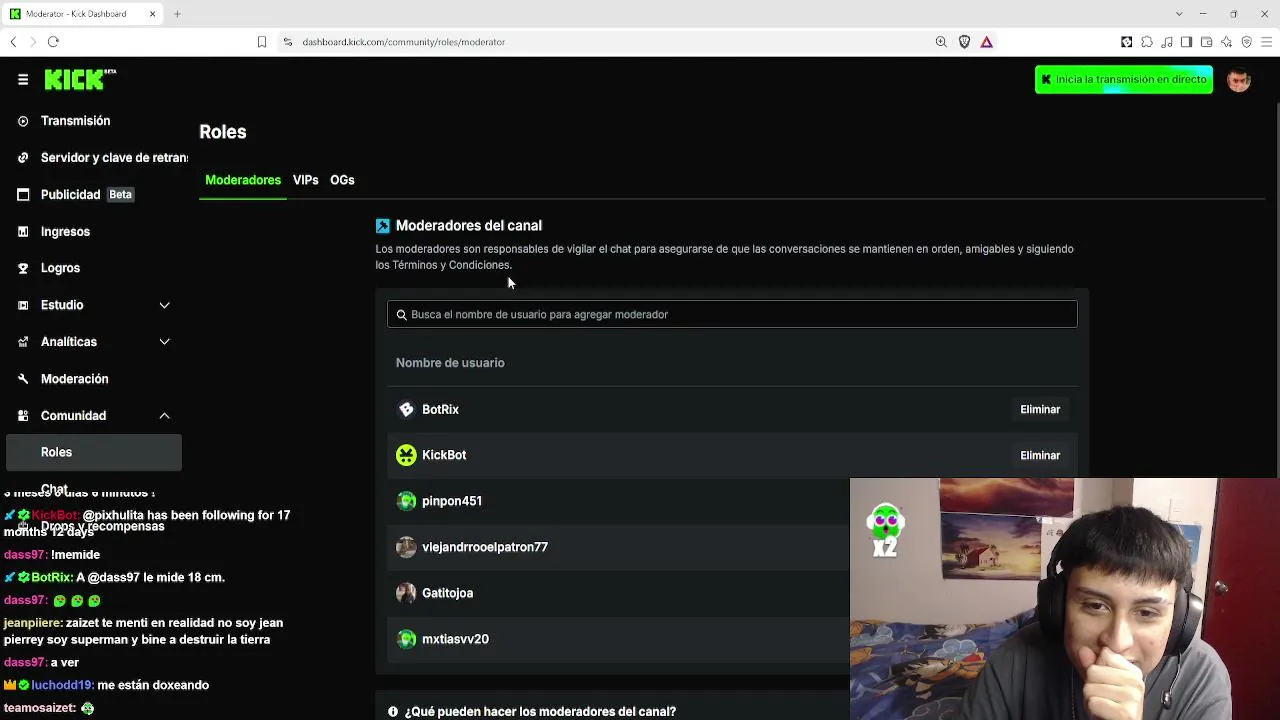The width and height of the screenshot is (1280, 720).
Task: Click the Moderación sidebar item
Action: tap(74, 379)
